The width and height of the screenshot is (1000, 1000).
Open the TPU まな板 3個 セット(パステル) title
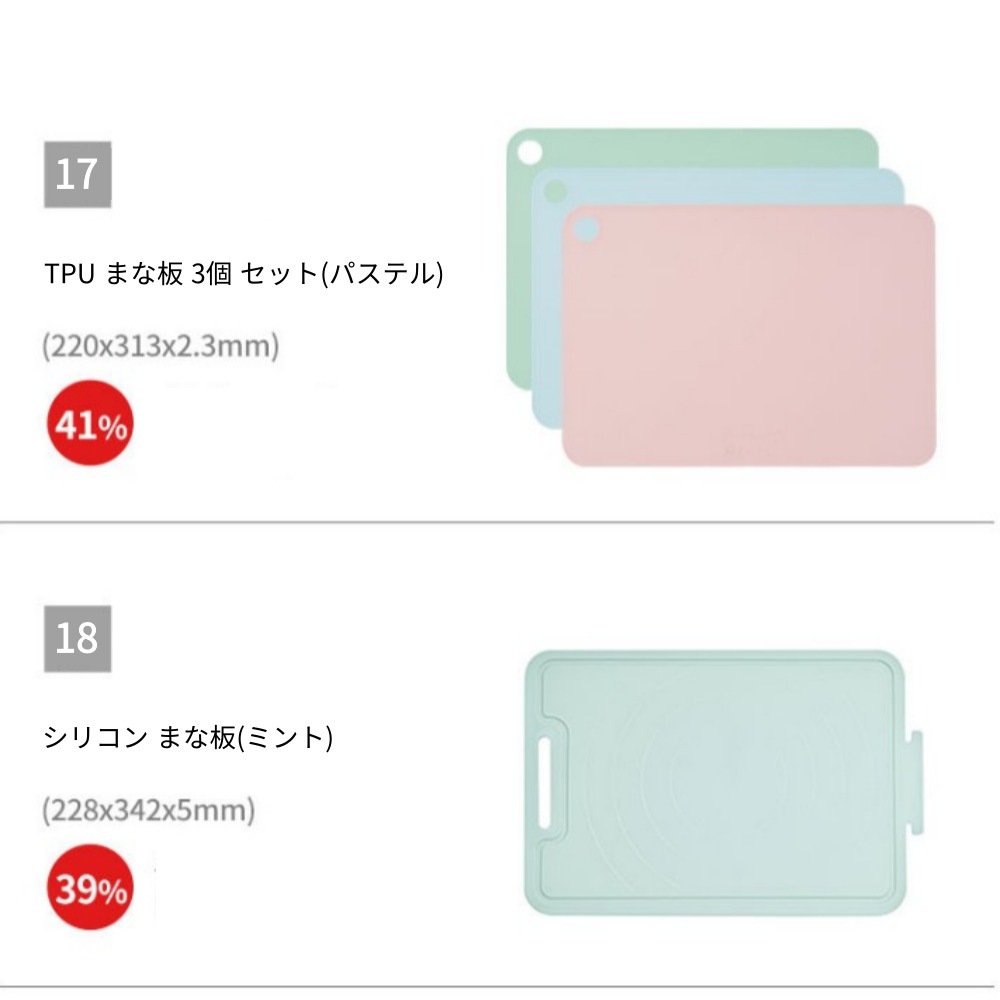click(243, 274)
